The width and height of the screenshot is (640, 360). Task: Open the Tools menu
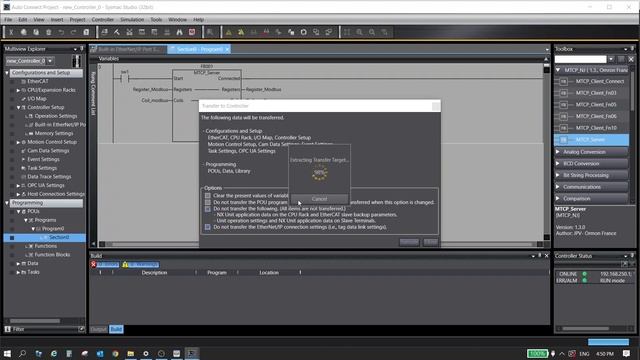[x=156, y=20]
